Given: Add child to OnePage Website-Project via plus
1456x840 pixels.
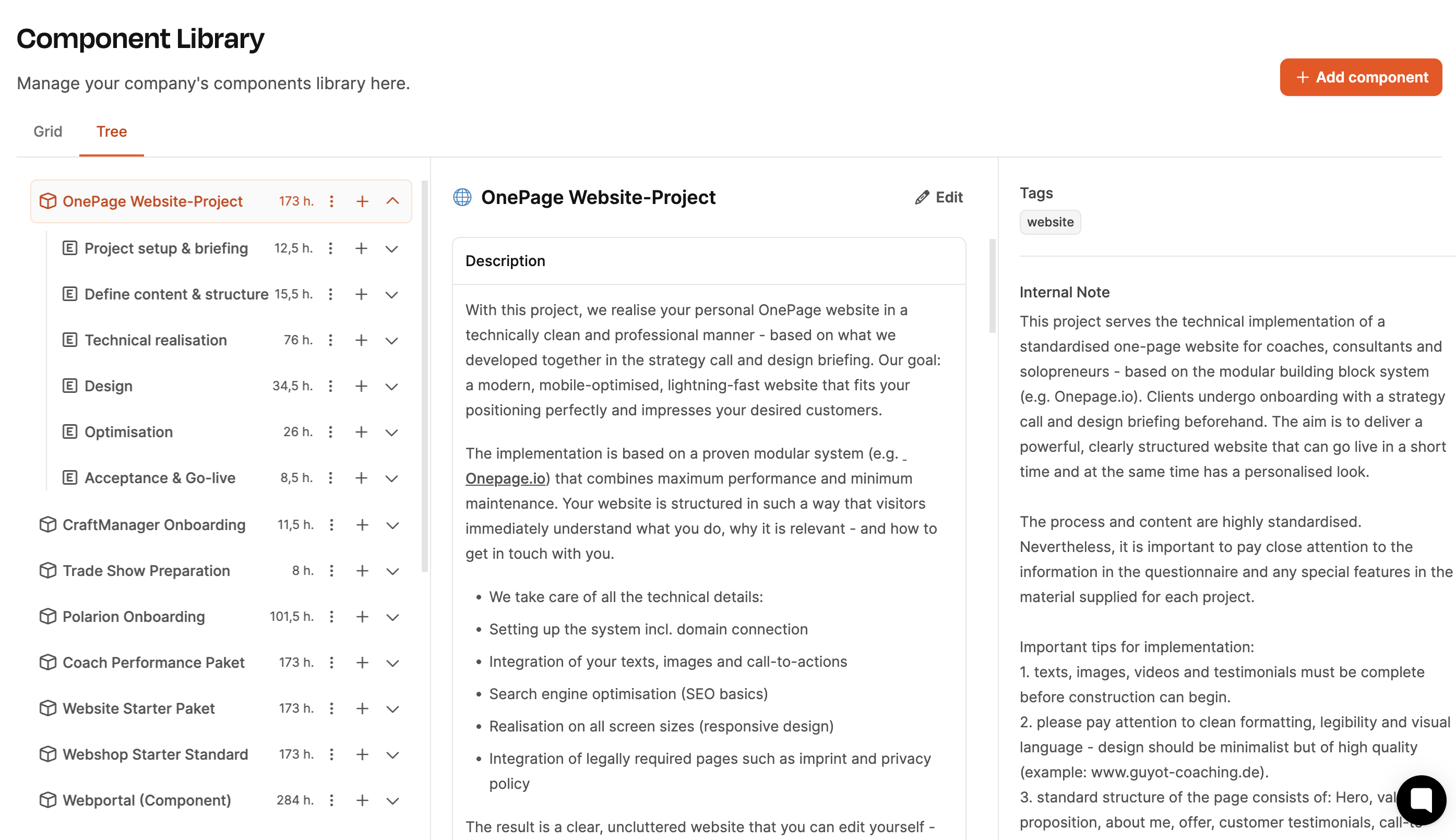Looking at the screenshot, I should [x=362, y=201].
